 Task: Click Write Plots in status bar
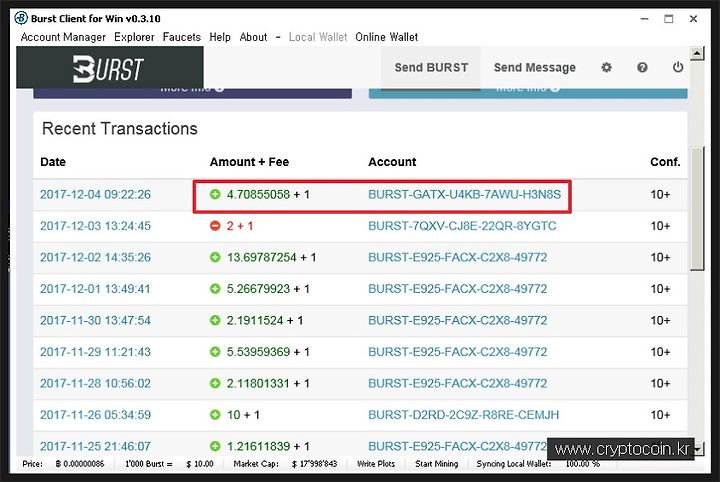[376, 464]
